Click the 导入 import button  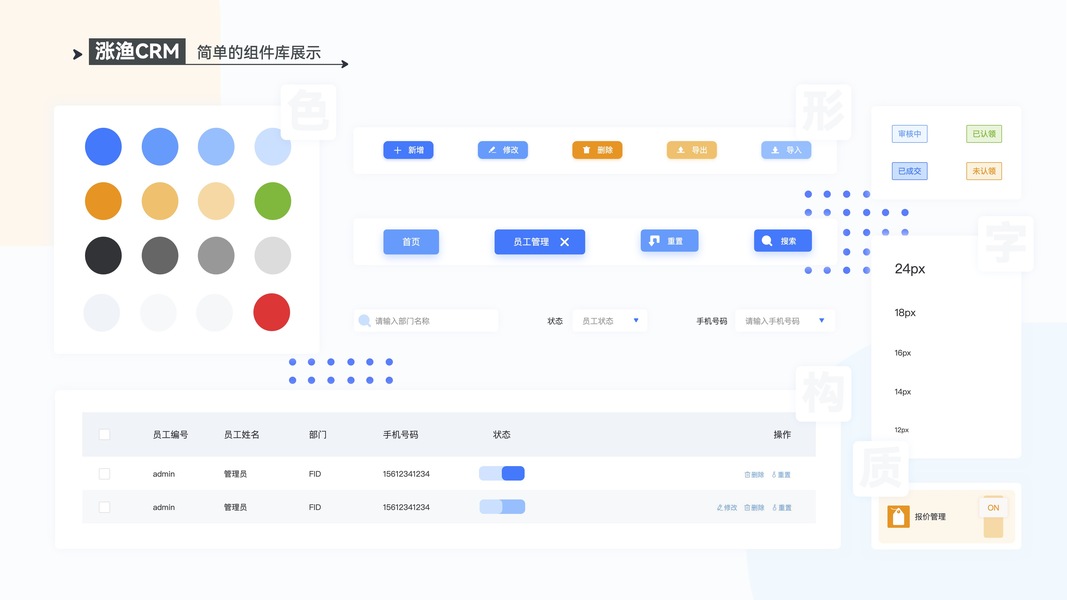tap(786, 150)
